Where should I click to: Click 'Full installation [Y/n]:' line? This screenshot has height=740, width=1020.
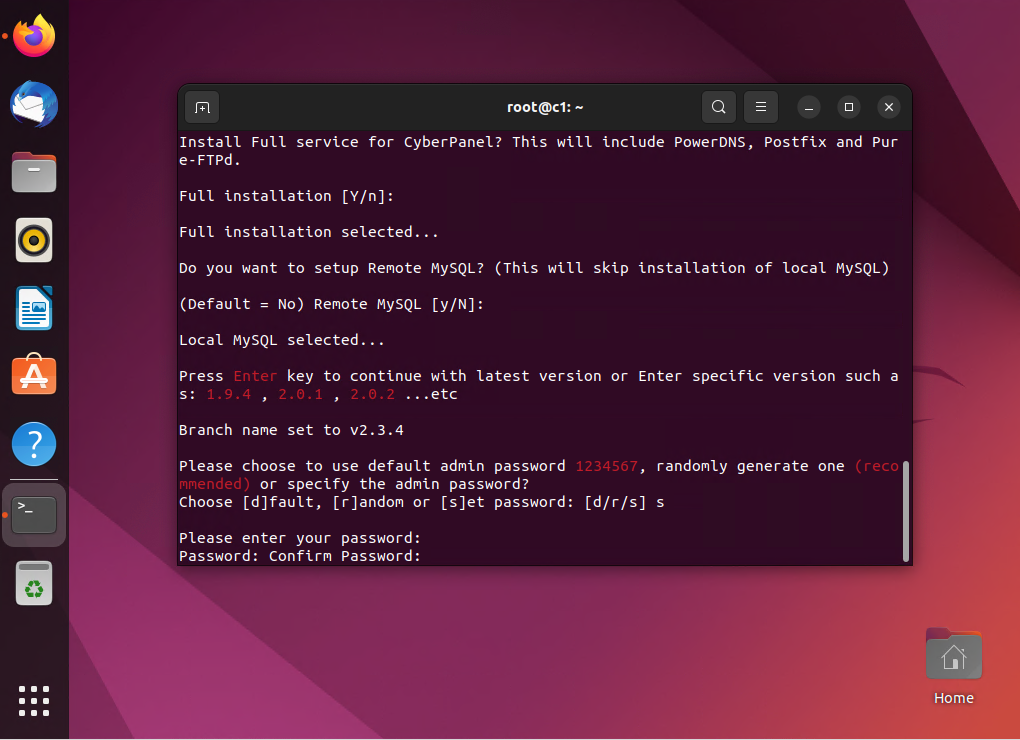pyautogui.click(x=287, y=196)
